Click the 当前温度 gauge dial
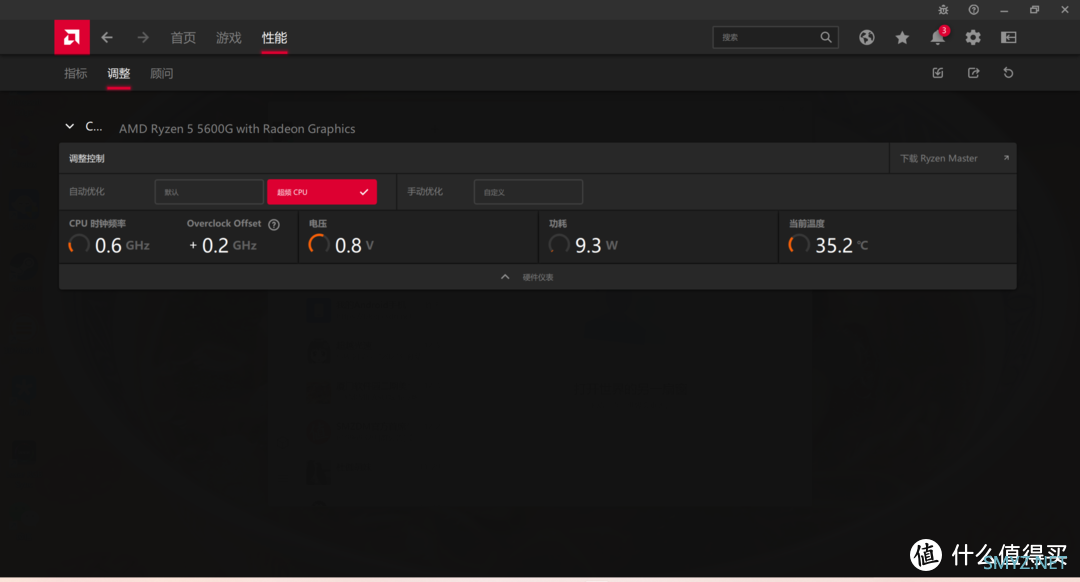The image size is (1080, 582). point(799,245)
